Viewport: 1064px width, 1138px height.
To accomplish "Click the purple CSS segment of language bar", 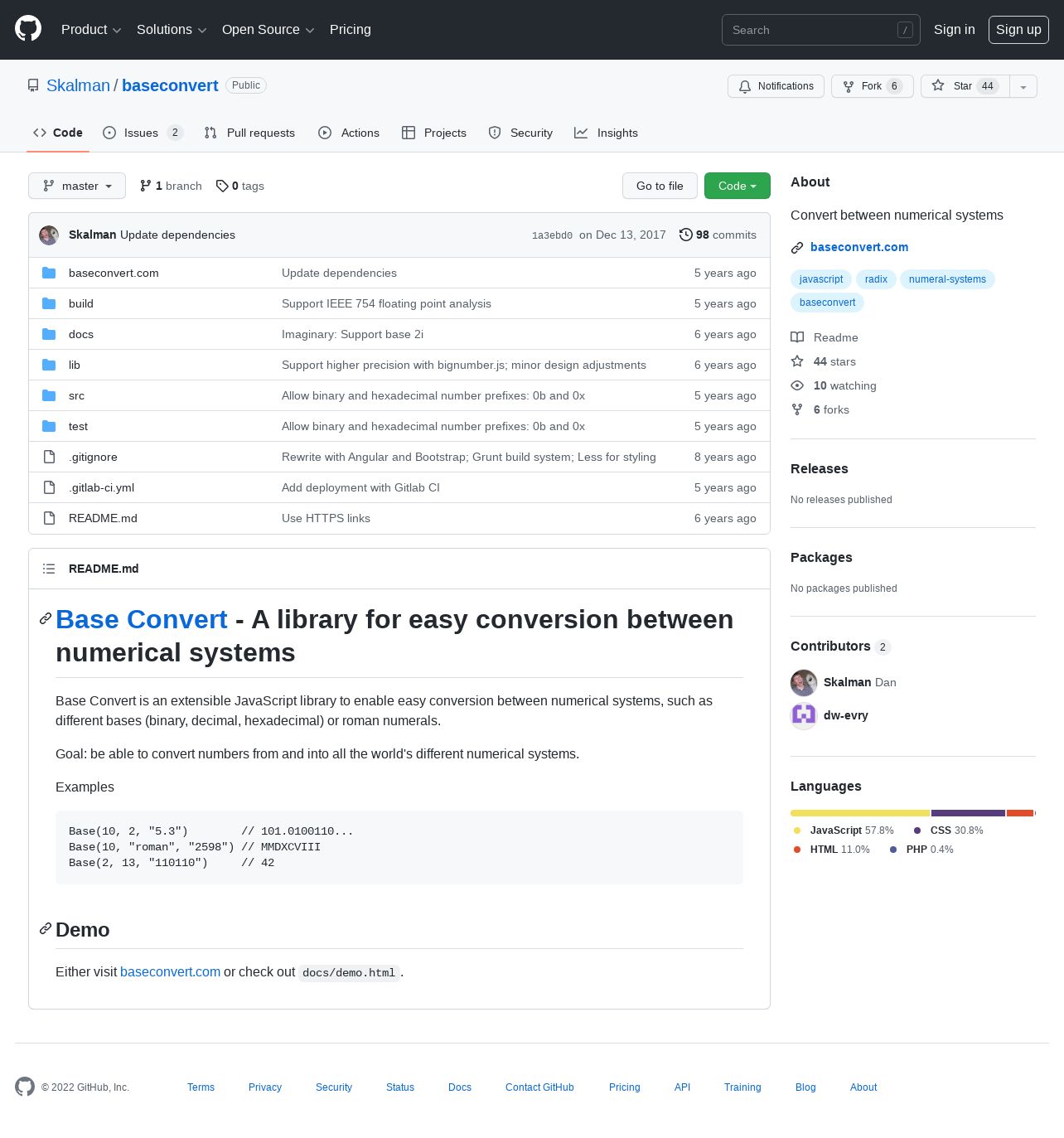I will coord(969,813).
